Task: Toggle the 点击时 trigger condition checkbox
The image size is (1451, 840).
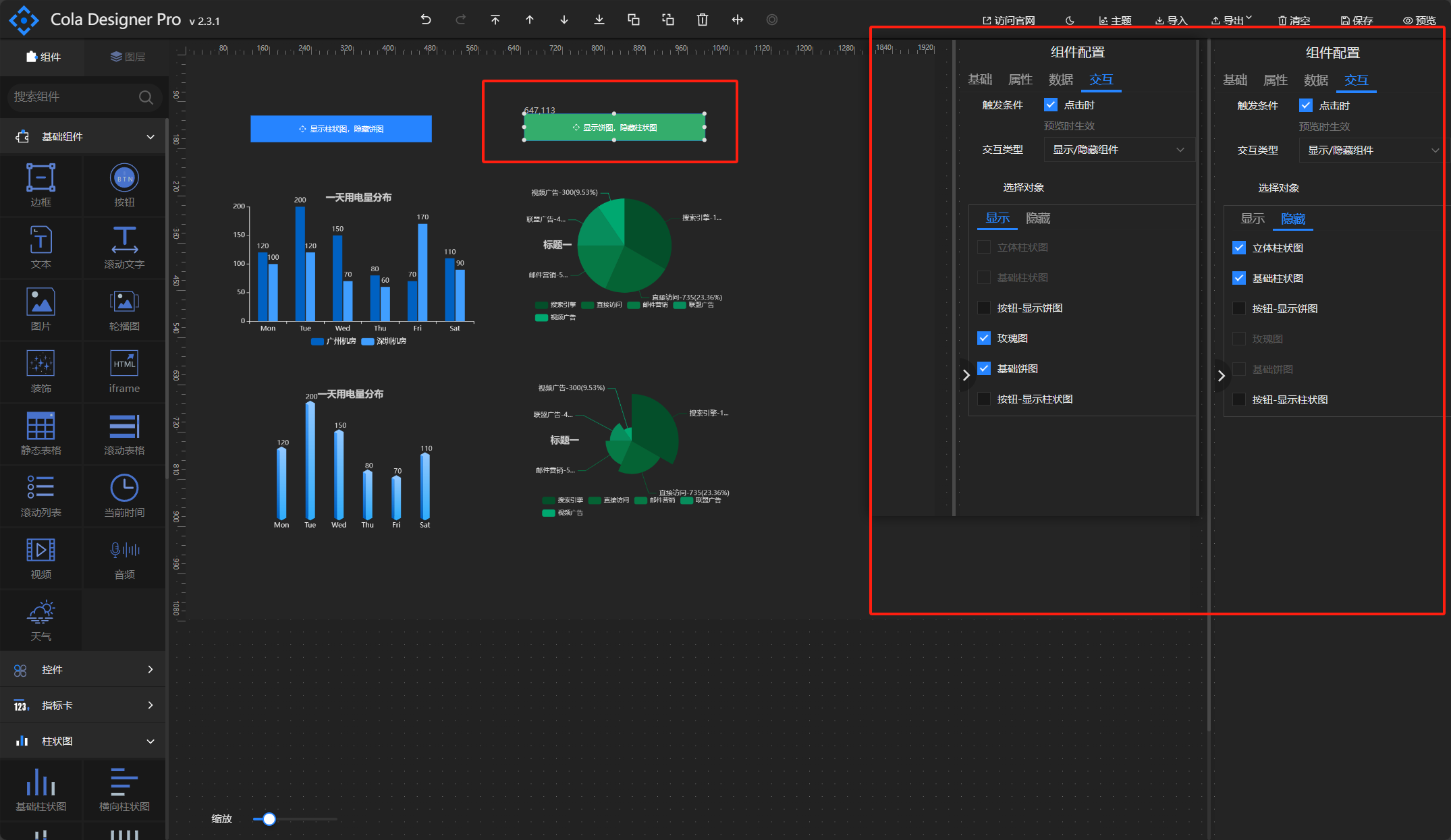Action: click(1051, 105)
